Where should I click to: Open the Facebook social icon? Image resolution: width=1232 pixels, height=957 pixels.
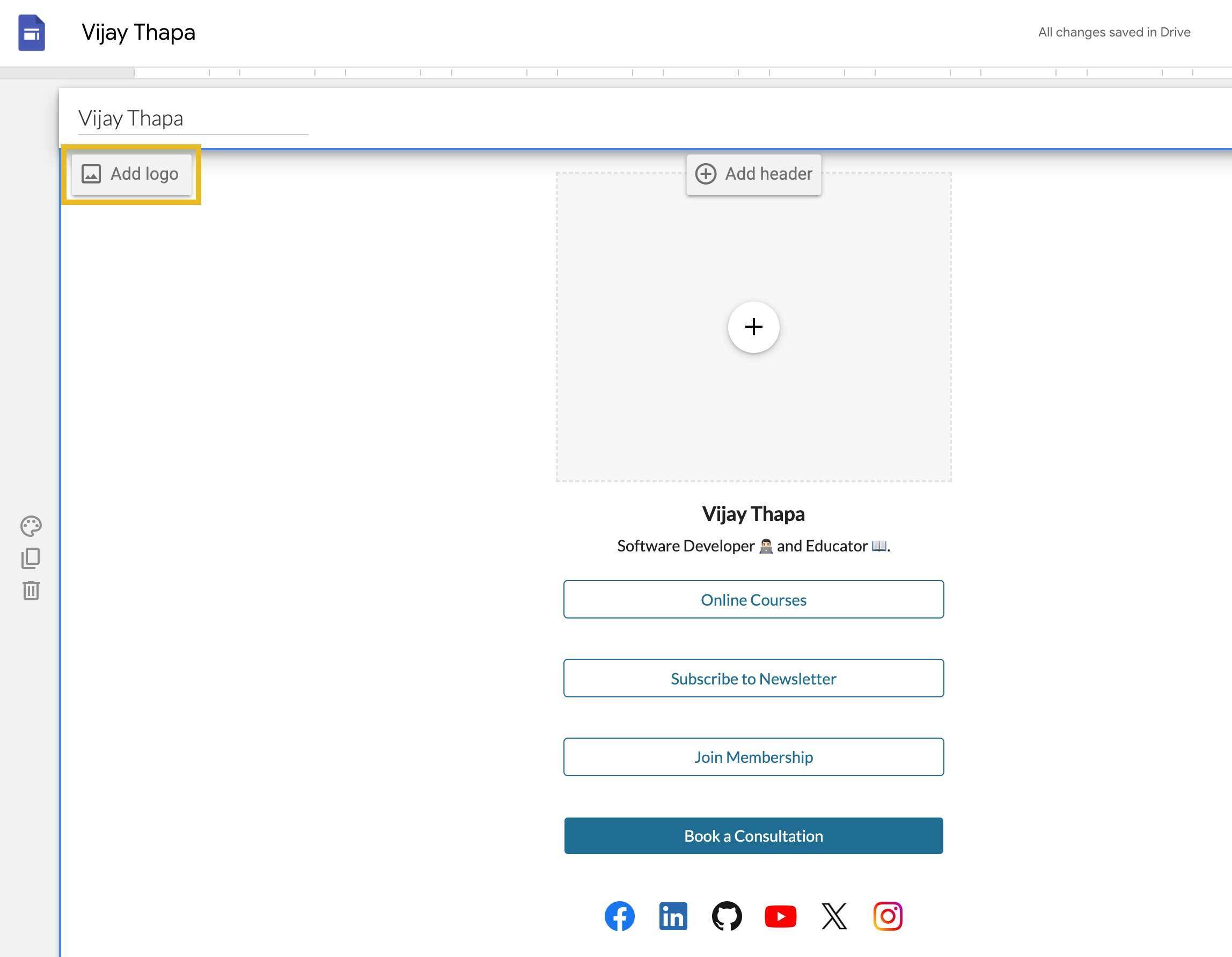[x=619, y=916]
